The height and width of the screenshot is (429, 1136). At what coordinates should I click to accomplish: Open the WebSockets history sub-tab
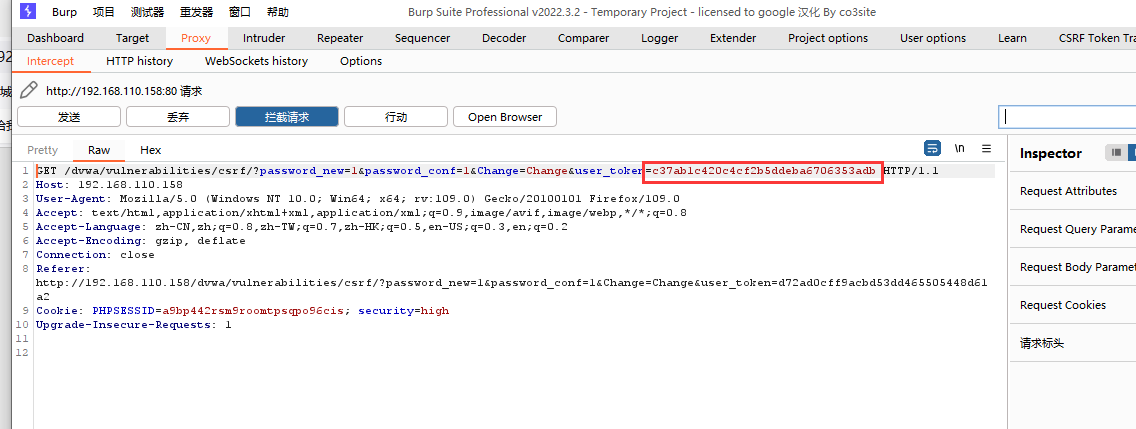click(256, 61)
